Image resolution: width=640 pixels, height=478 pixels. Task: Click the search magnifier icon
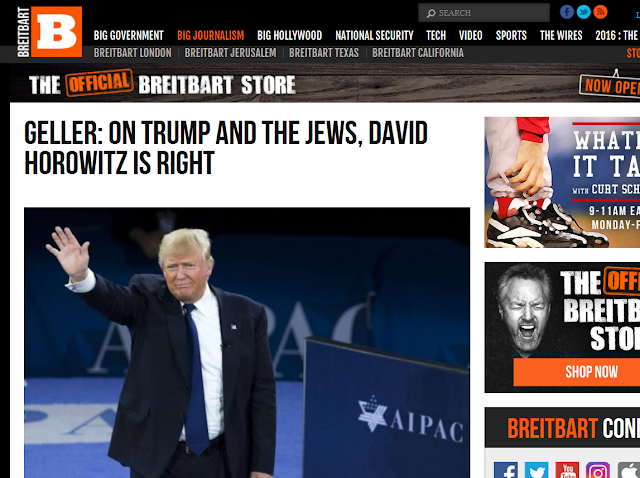(431, 13)
